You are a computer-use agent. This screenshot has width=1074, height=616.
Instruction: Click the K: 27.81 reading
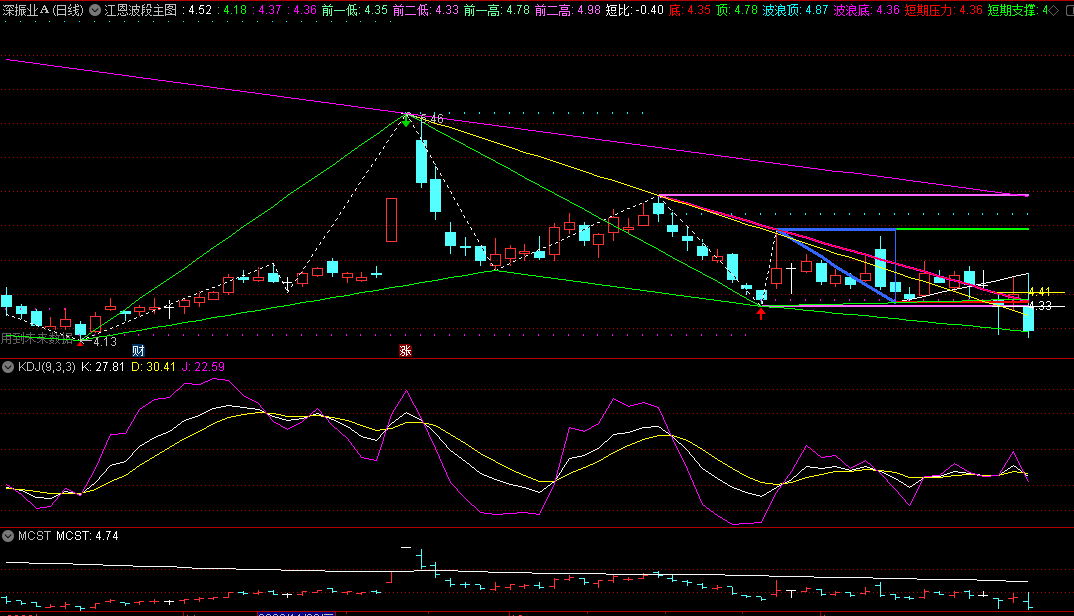point(103,367)
